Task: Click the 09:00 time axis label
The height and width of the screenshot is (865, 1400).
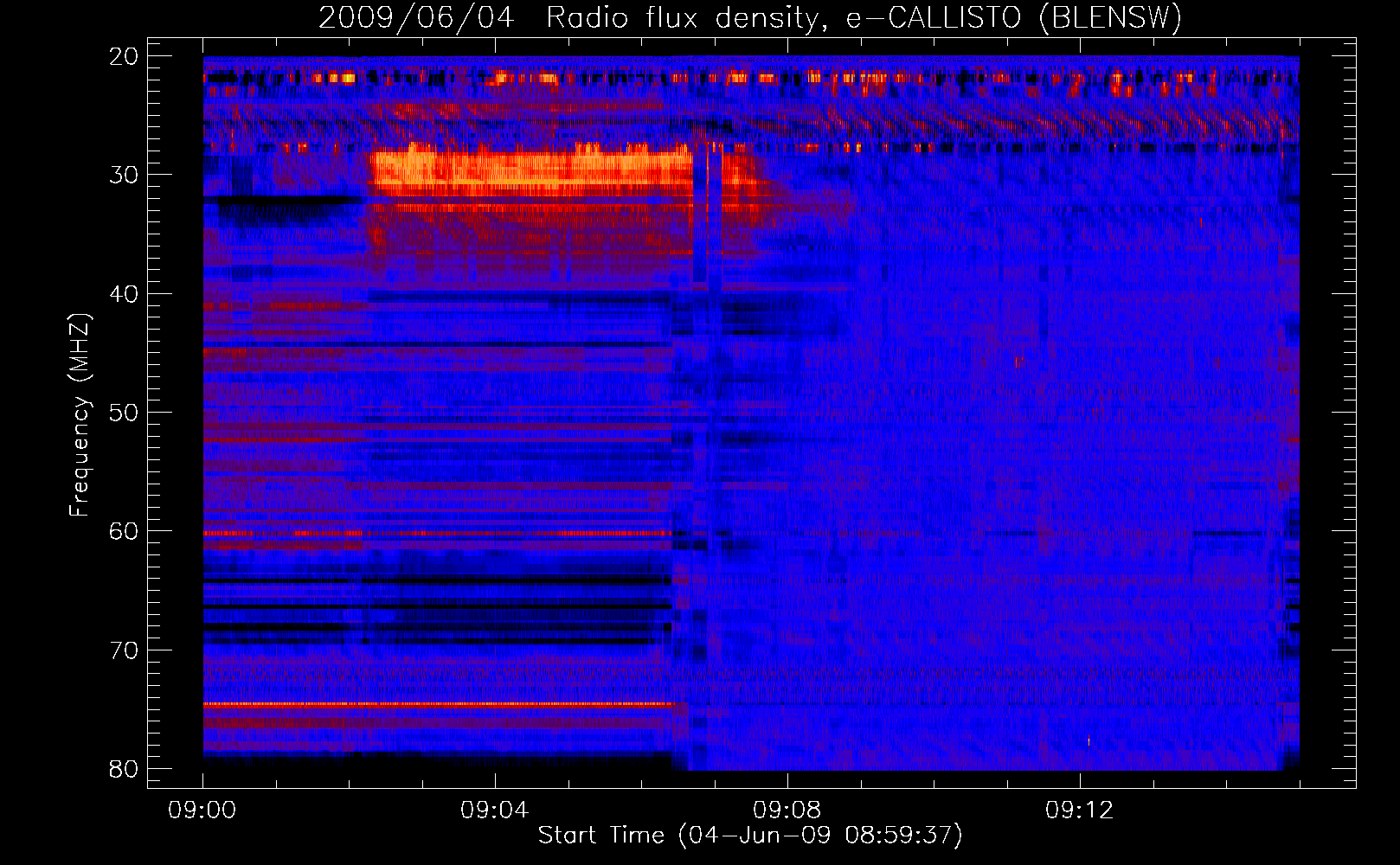Action: click(x=202, y=811)
